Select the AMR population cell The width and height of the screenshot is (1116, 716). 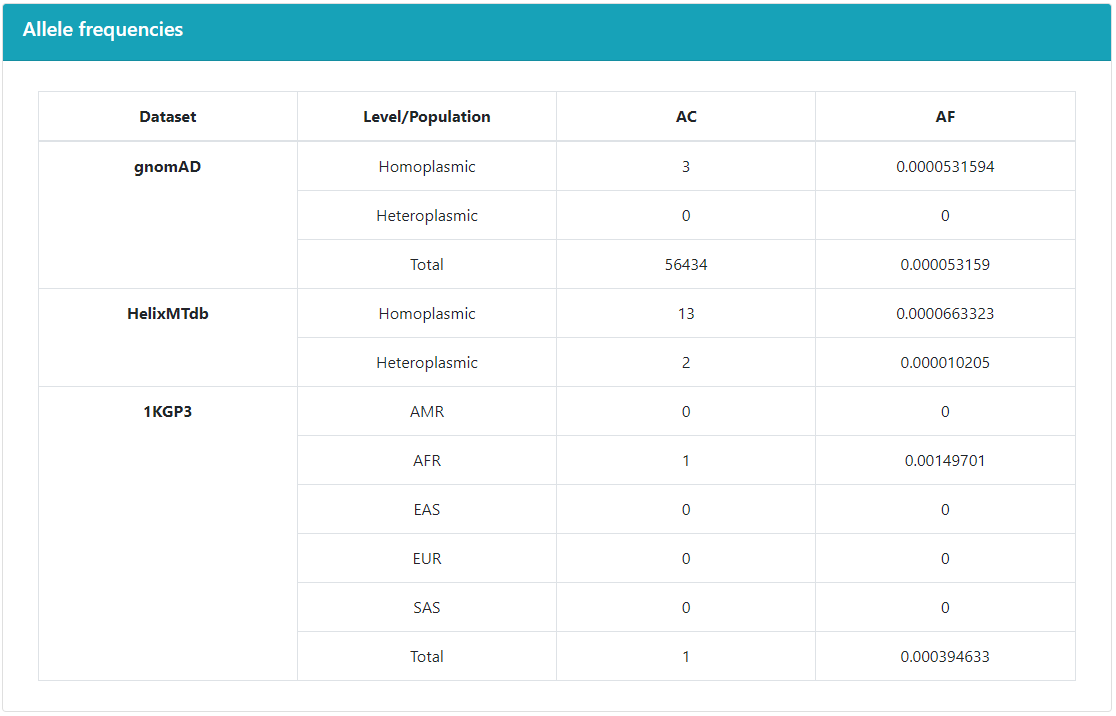(426, 412)
